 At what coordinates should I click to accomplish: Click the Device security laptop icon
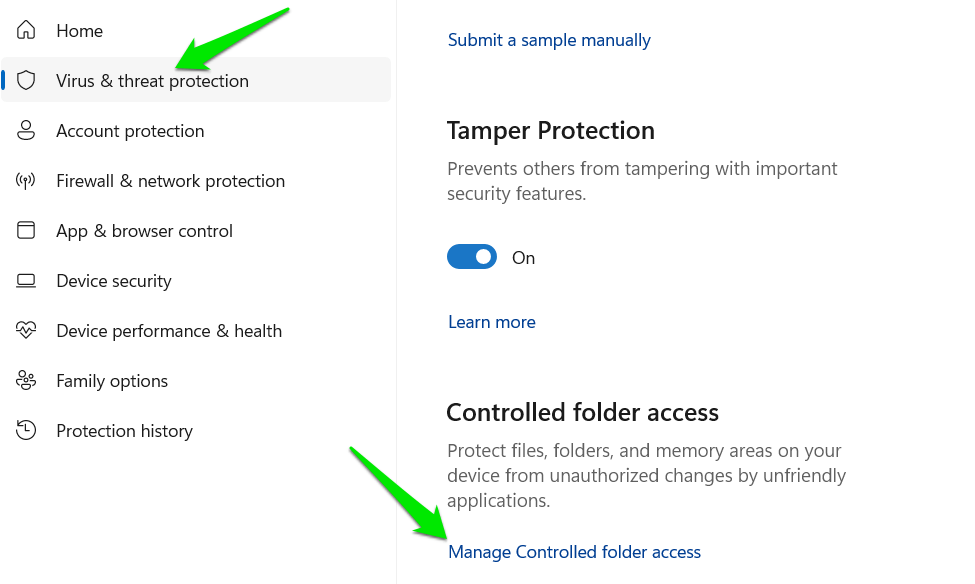click(25, 280)
